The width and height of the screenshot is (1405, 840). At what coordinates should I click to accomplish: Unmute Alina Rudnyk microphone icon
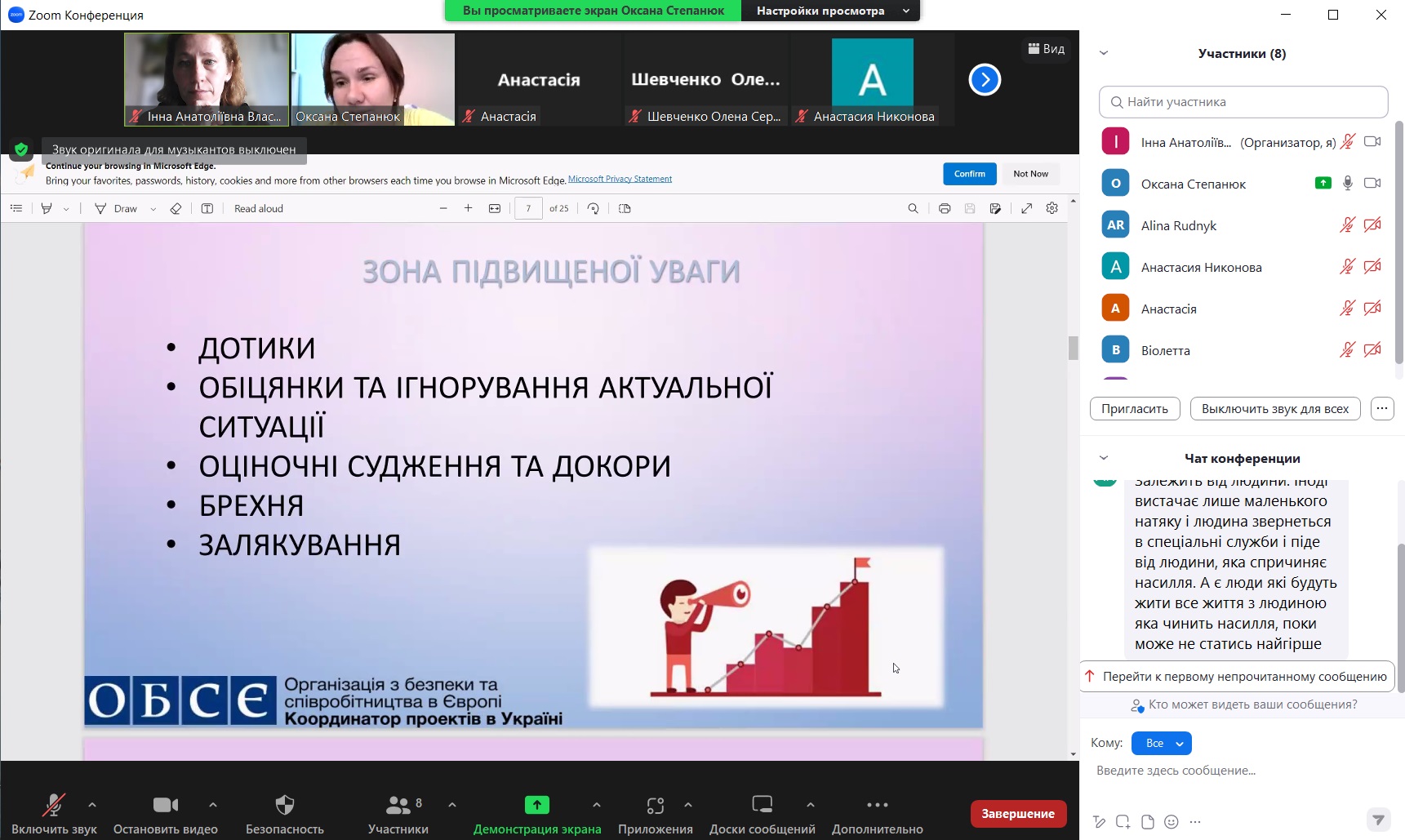coord(1348,224)
